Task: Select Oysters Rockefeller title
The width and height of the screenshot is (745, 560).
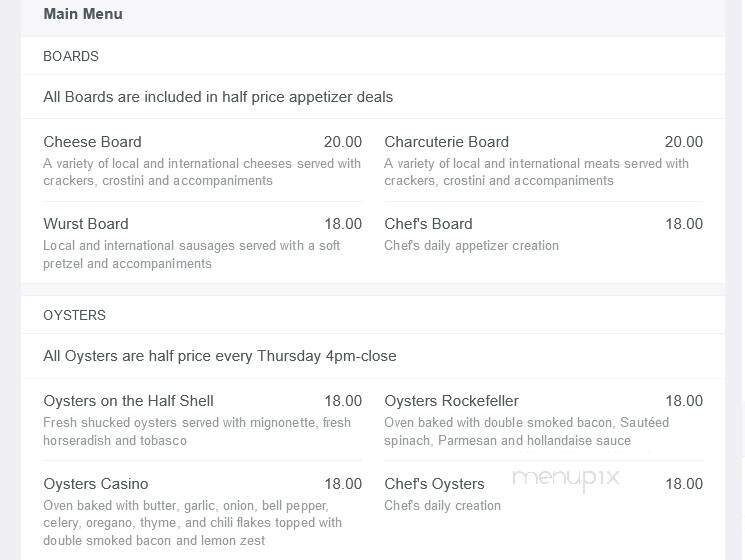Action: [451, 401]
